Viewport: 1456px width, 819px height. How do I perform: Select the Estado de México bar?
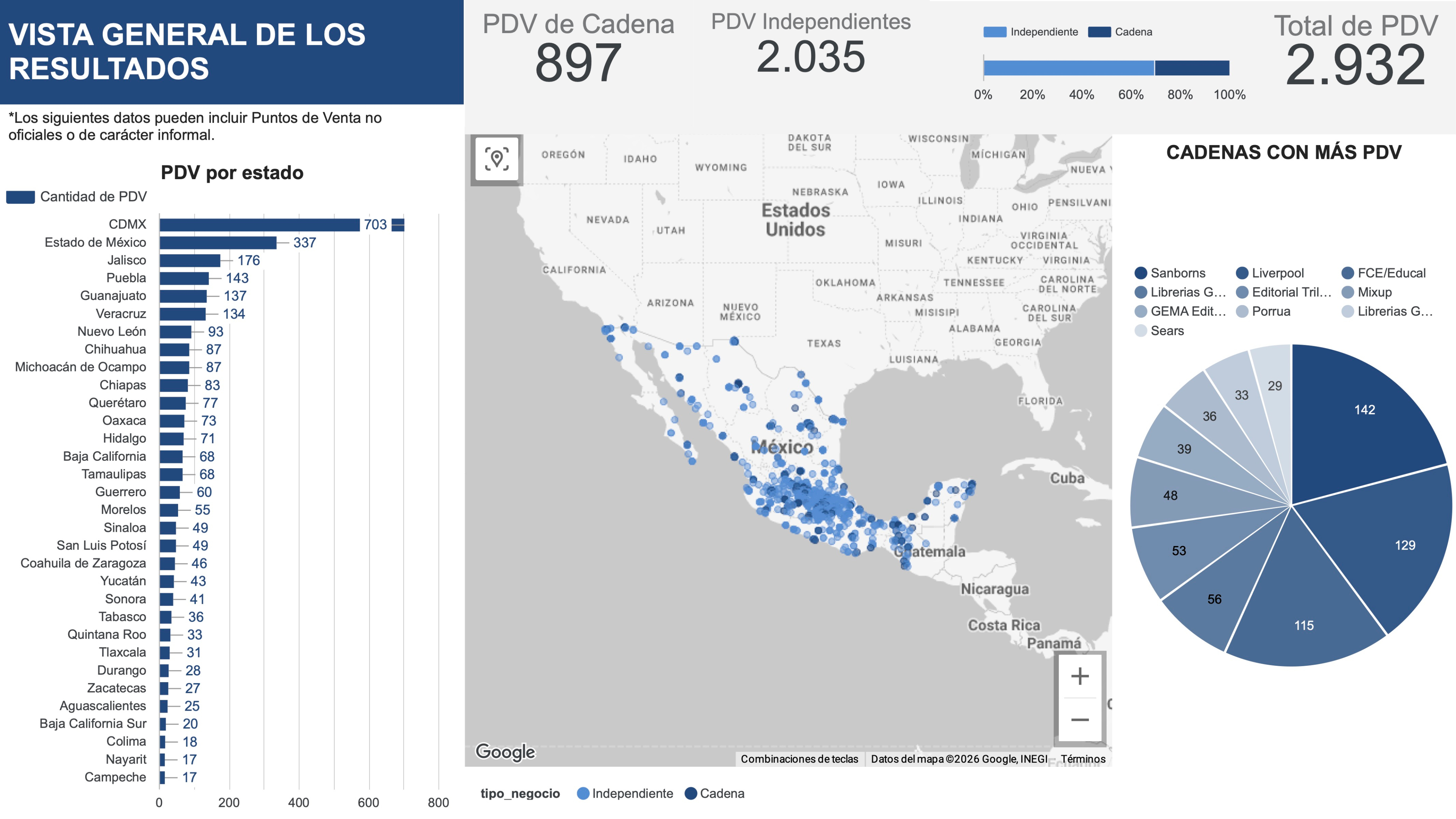pyautogui.click(x=218, y=242)
